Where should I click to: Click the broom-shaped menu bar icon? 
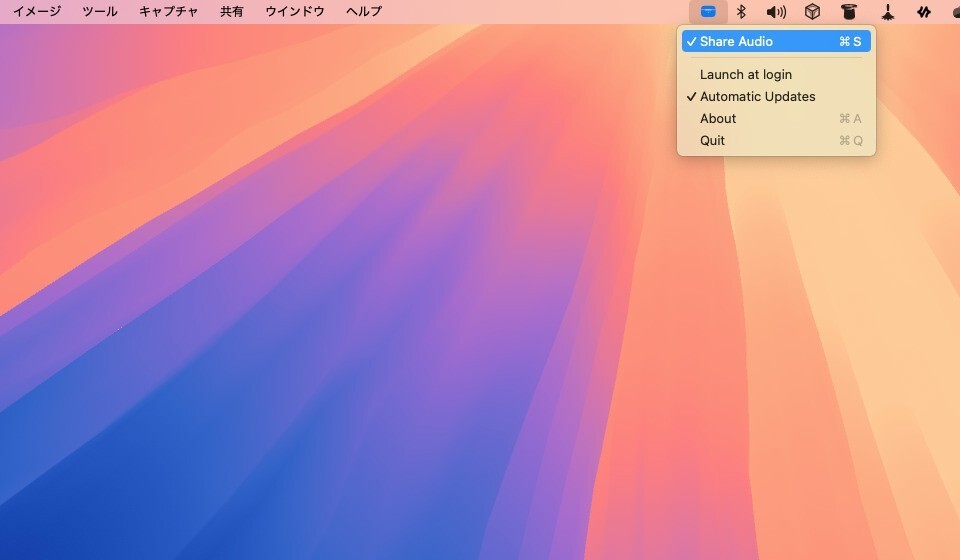coord(887,12)
